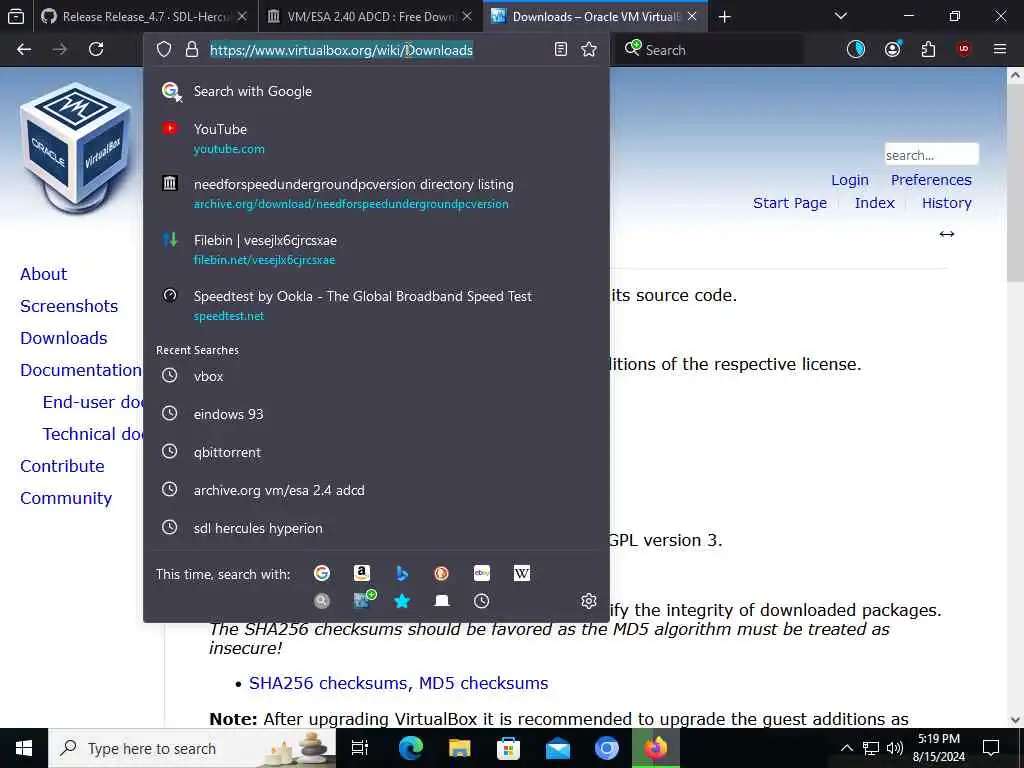Viewport: 1024px width, 768px height.
Task: Open the list all tabs dropdown
Action: [840, 16]
